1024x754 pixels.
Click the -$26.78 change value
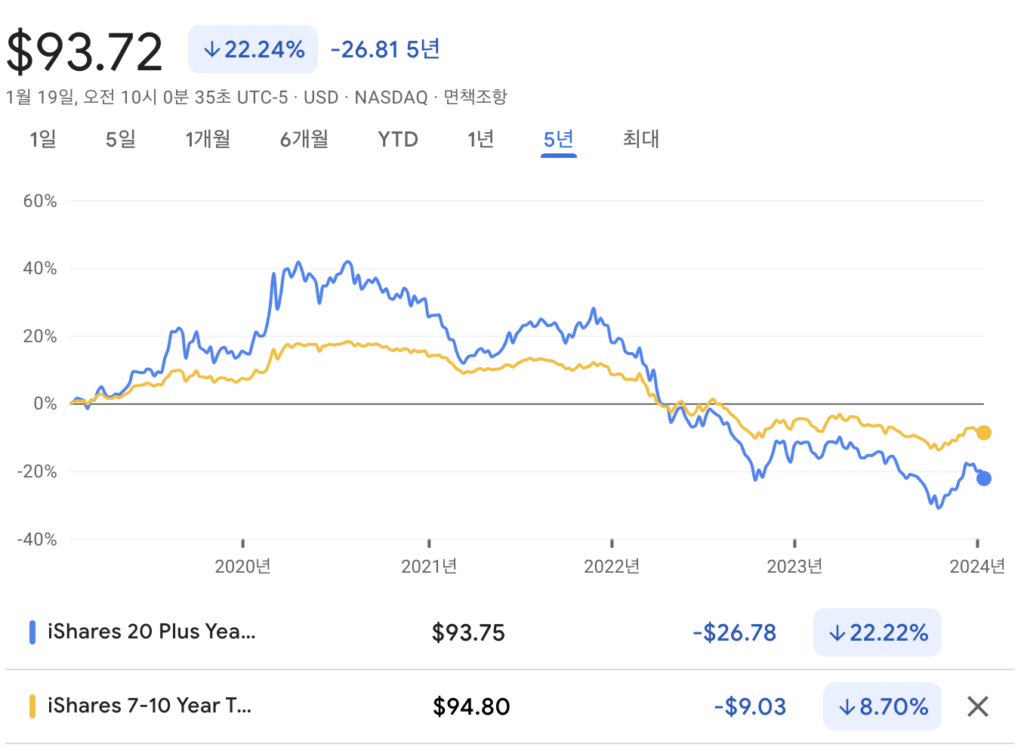(x=735, y=633)
